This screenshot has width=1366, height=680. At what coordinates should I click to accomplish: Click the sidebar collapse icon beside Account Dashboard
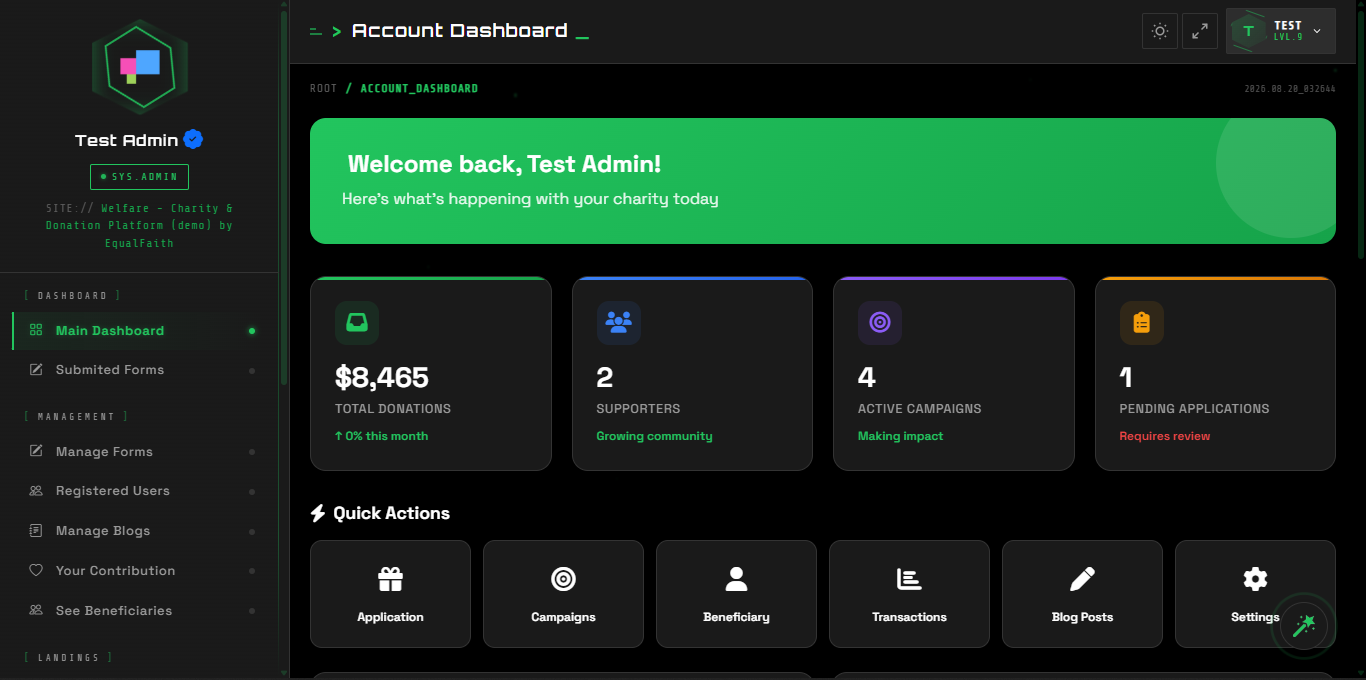coord(316,31)
